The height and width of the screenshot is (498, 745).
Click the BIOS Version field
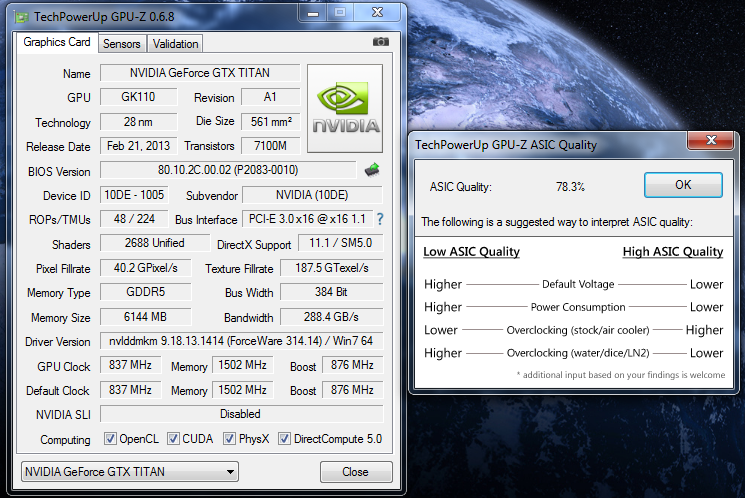pyautogui.click(x=228, y=170)
